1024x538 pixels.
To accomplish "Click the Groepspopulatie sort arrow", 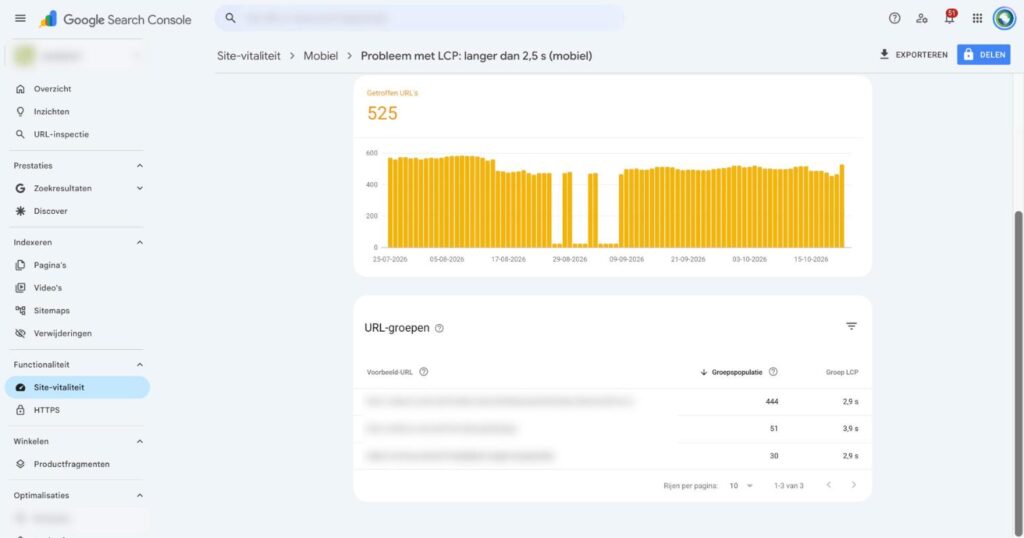I will (703, 372).
